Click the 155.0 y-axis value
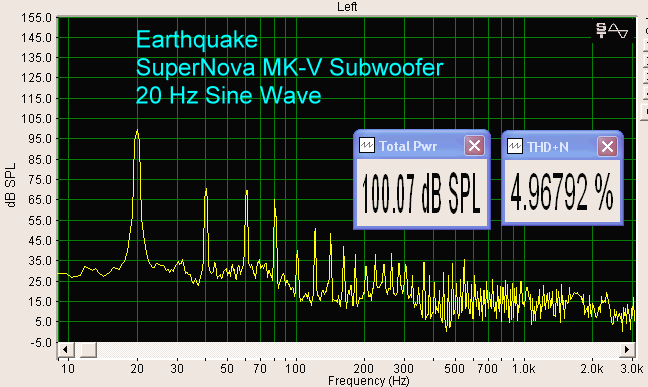The width and height of the screenshot is (648, 387). (x=36, y=18)
